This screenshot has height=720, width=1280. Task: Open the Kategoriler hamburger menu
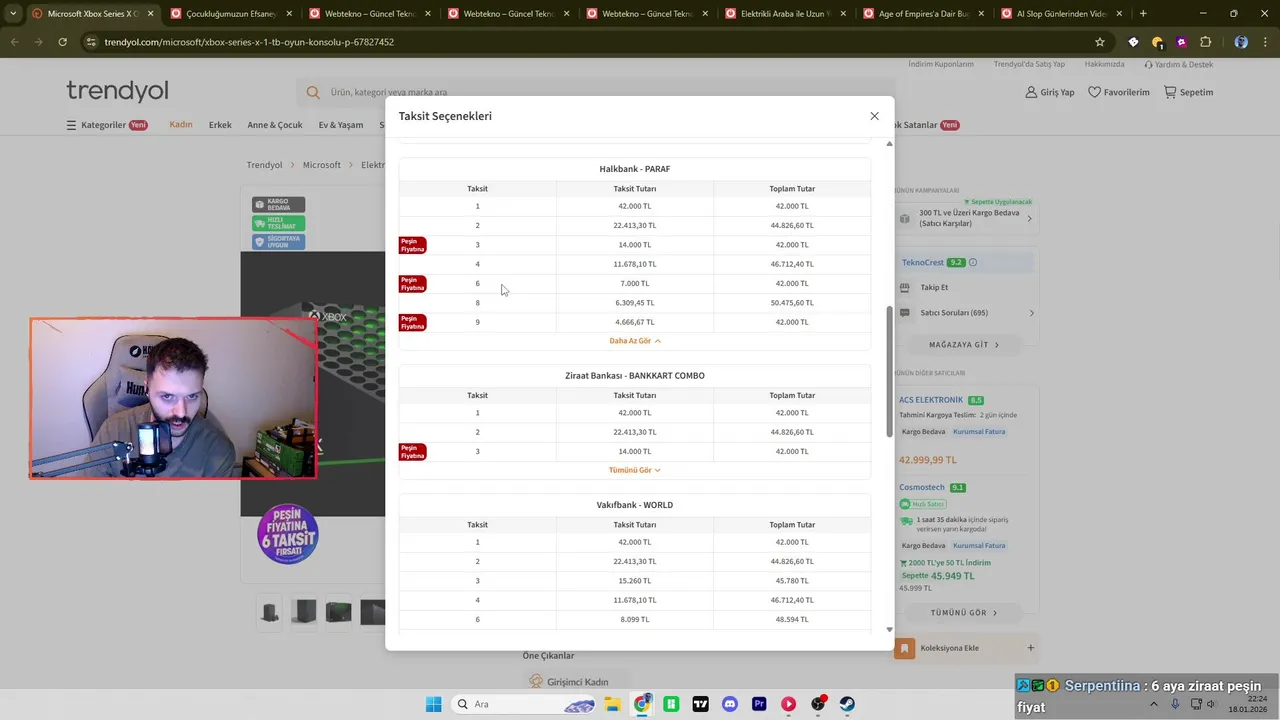tap(107, 125)
